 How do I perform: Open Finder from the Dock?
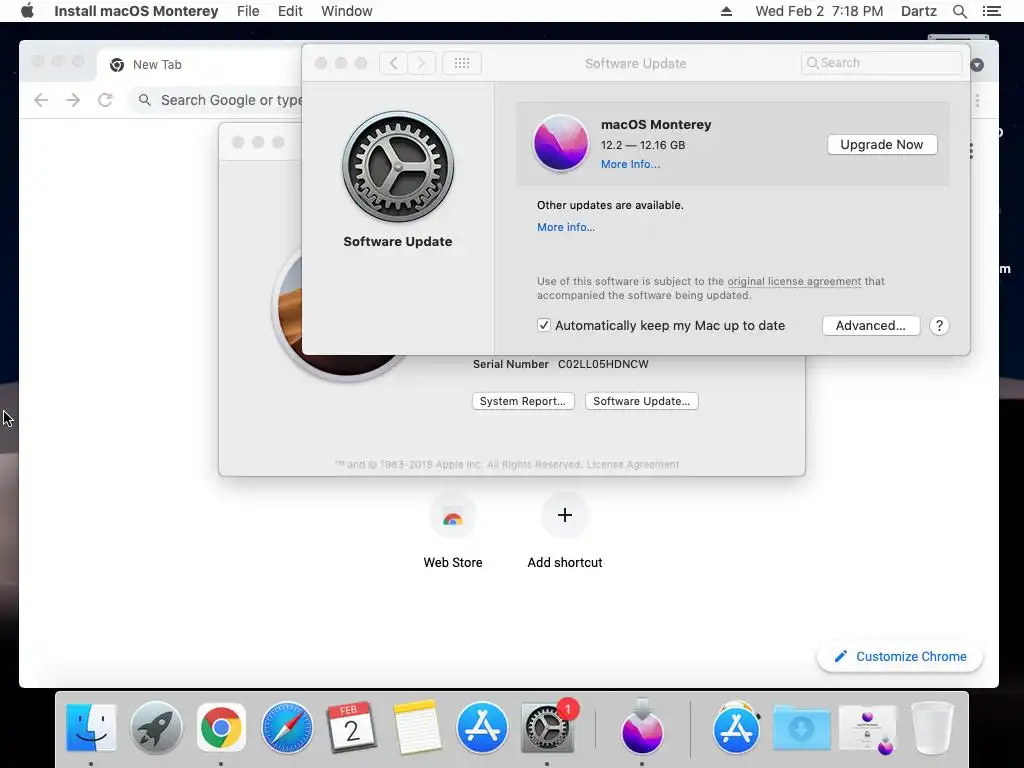pyautogui.click(x=91, y=727)
